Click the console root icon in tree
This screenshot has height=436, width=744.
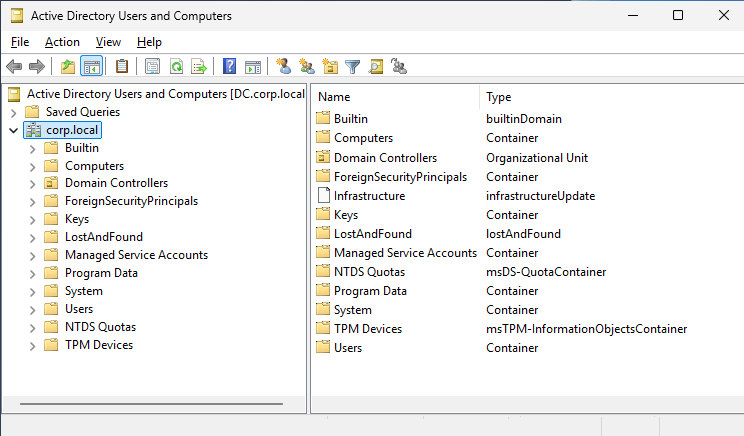[x=14, y=94]
